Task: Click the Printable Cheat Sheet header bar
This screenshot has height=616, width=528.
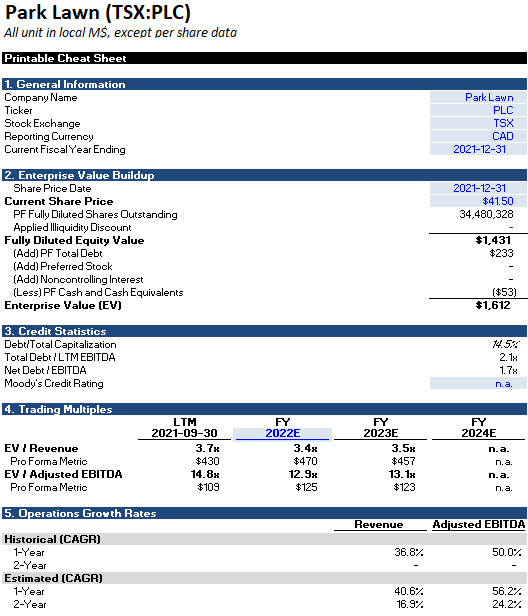Action: click(264, 58)
